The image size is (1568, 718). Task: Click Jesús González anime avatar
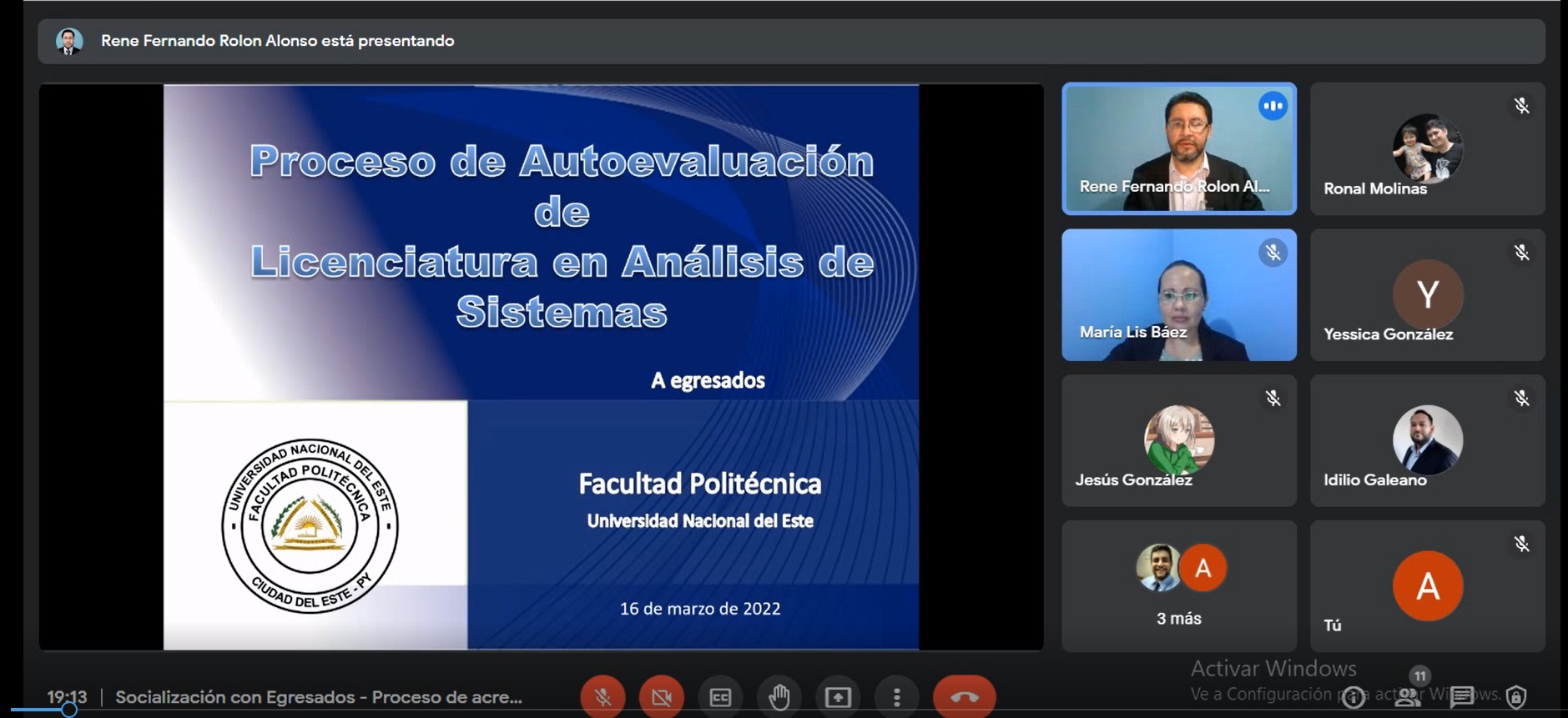(1178, 439)
